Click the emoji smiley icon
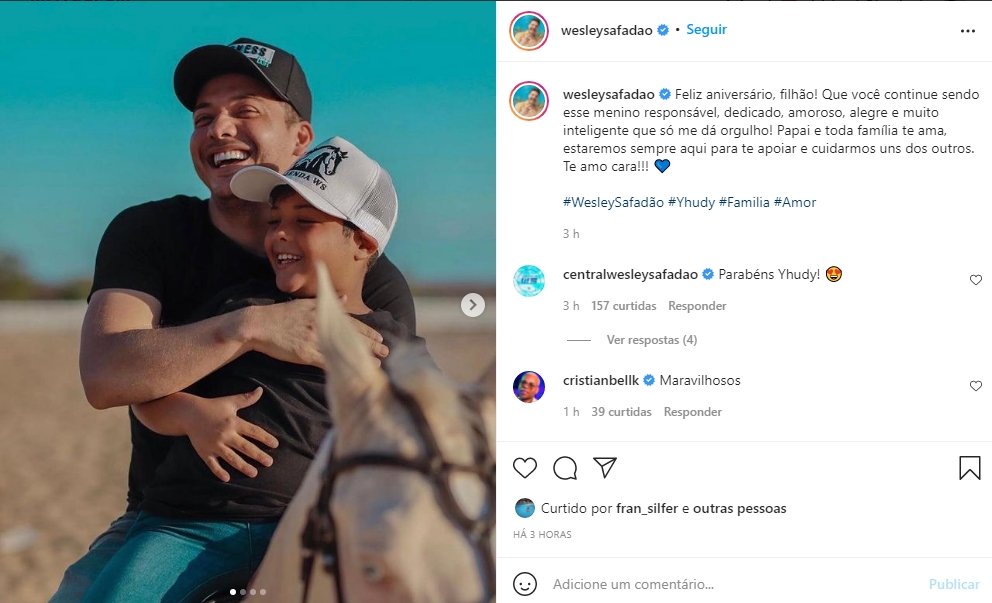The height and width of the screenshot is (603, 992). pyautogui.click(x=525, y=584)
